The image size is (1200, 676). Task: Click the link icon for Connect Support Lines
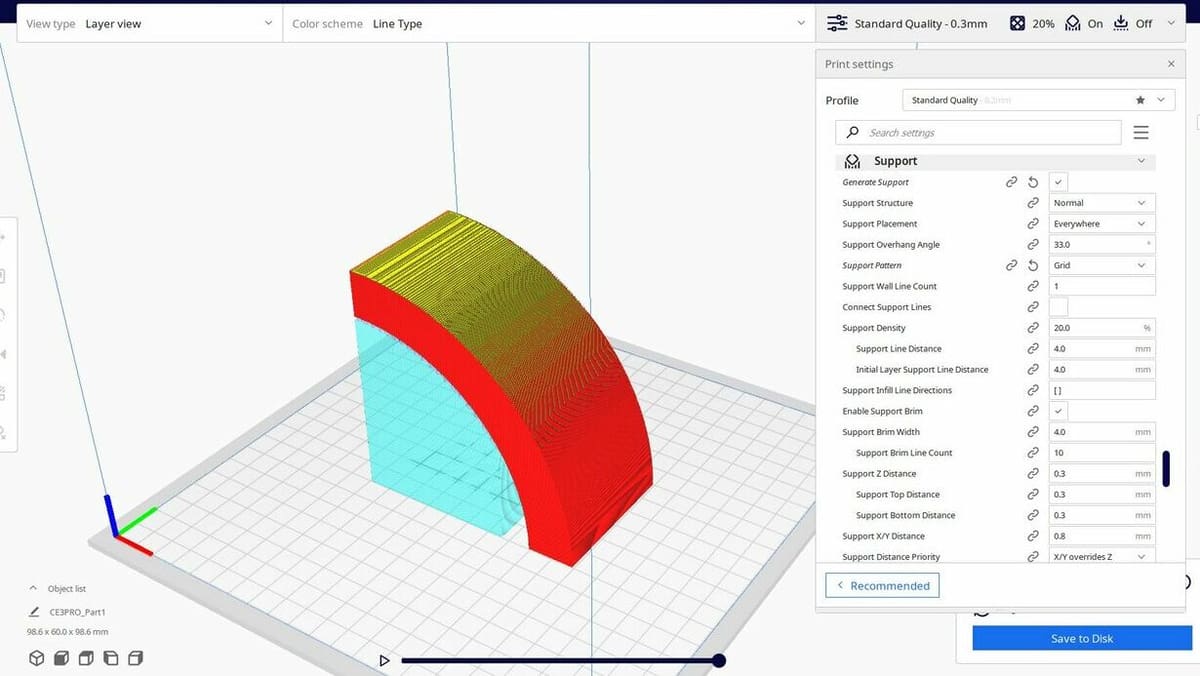(x=1033, y=307)
